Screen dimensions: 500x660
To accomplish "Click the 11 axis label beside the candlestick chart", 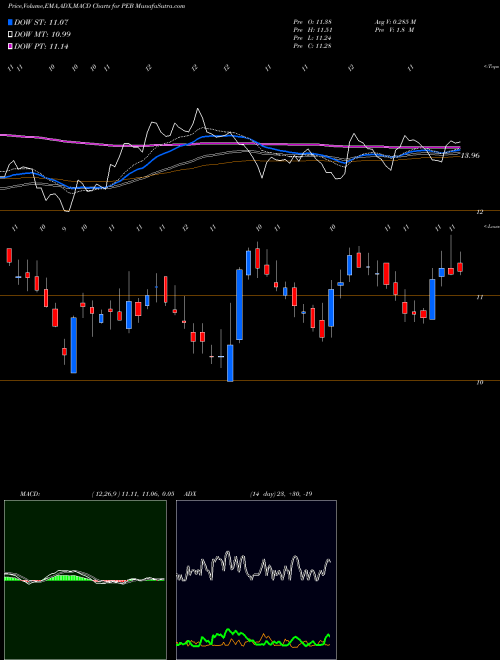I will pos(479,298).
